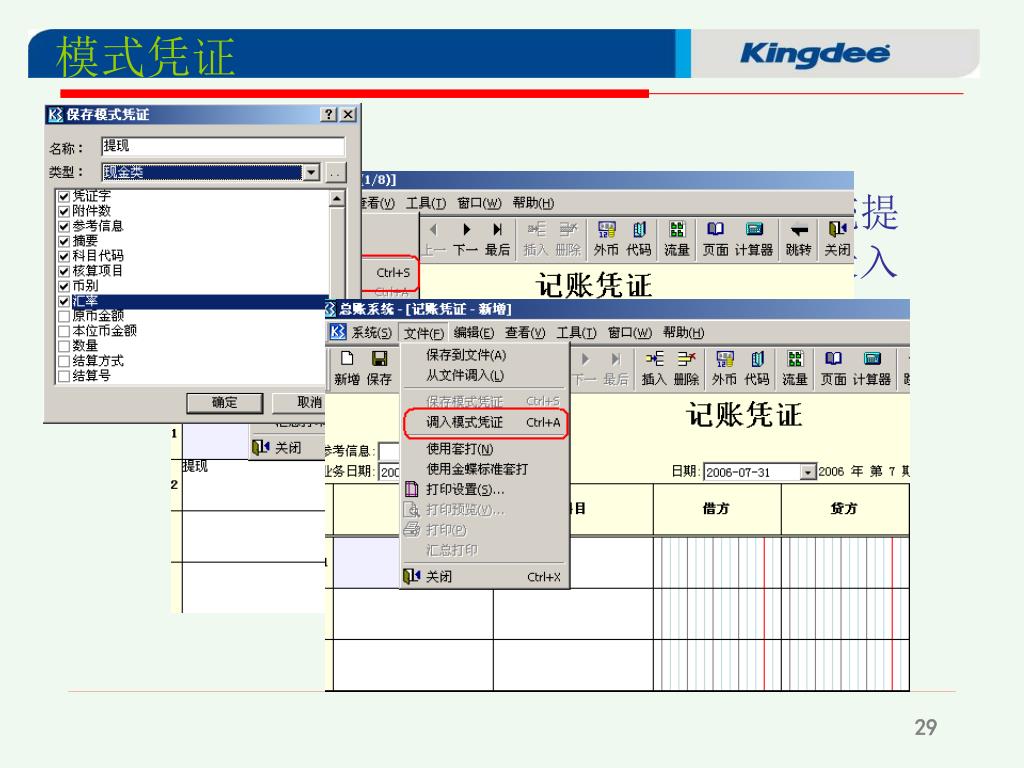Viewport: 1024px width, 768px height.
Task: Uncheck the 附件数 checkbox
Action: click(63, 211)
